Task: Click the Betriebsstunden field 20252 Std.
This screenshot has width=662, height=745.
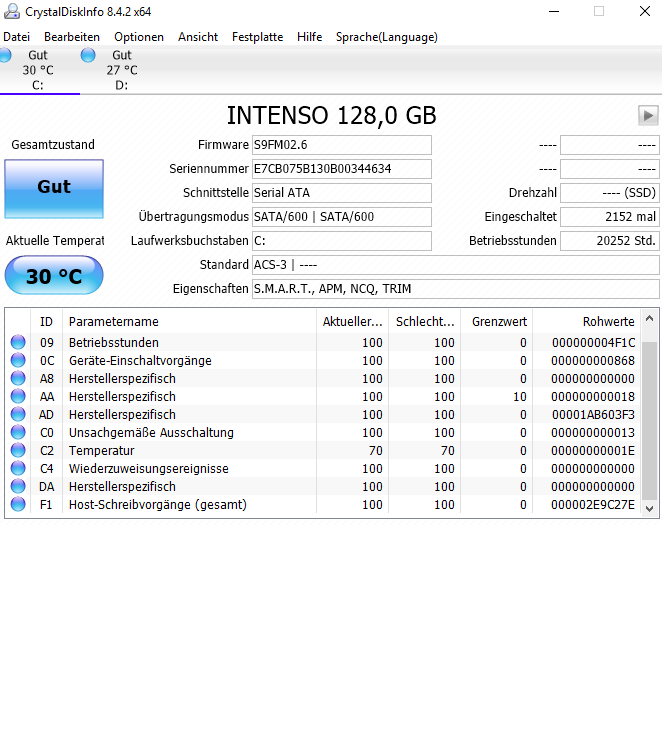Action: click(610, 241)
